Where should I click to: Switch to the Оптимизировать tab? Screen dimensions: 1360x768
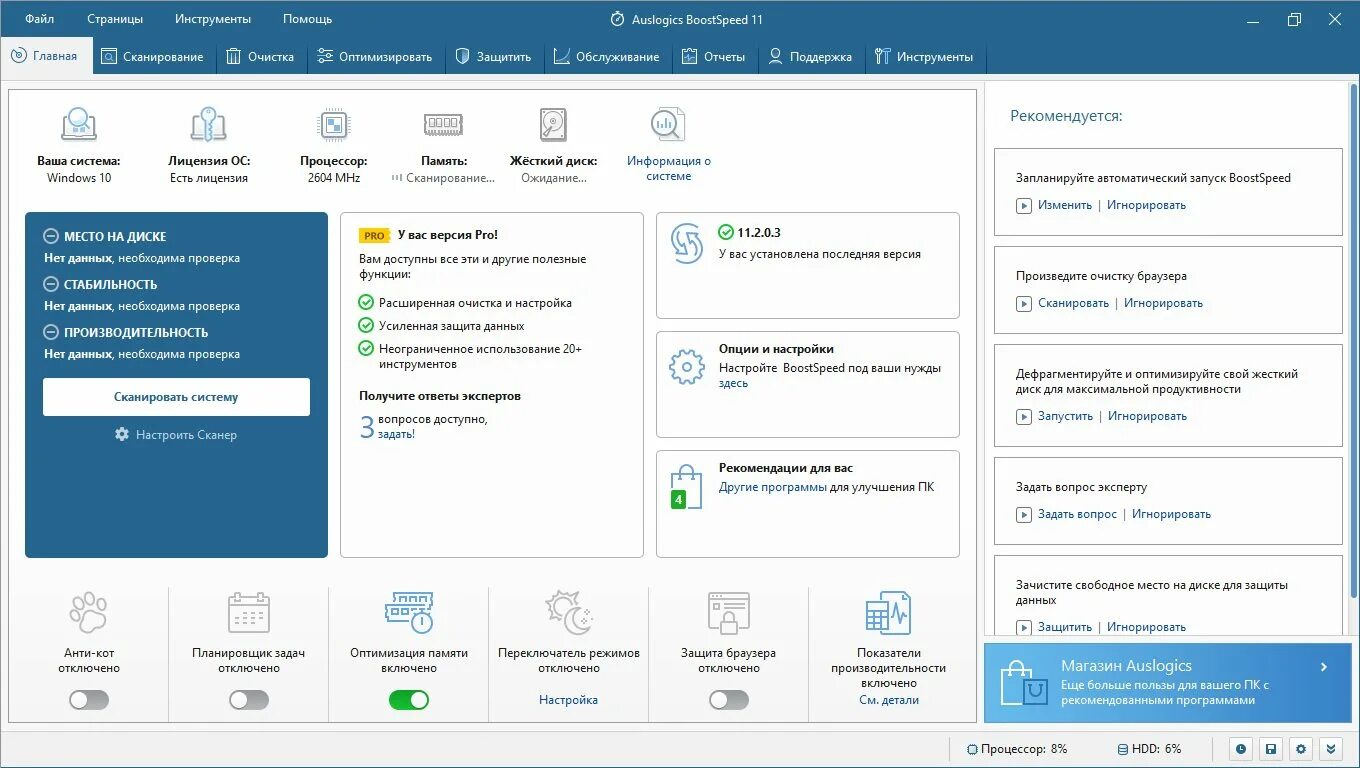(375, 57)
